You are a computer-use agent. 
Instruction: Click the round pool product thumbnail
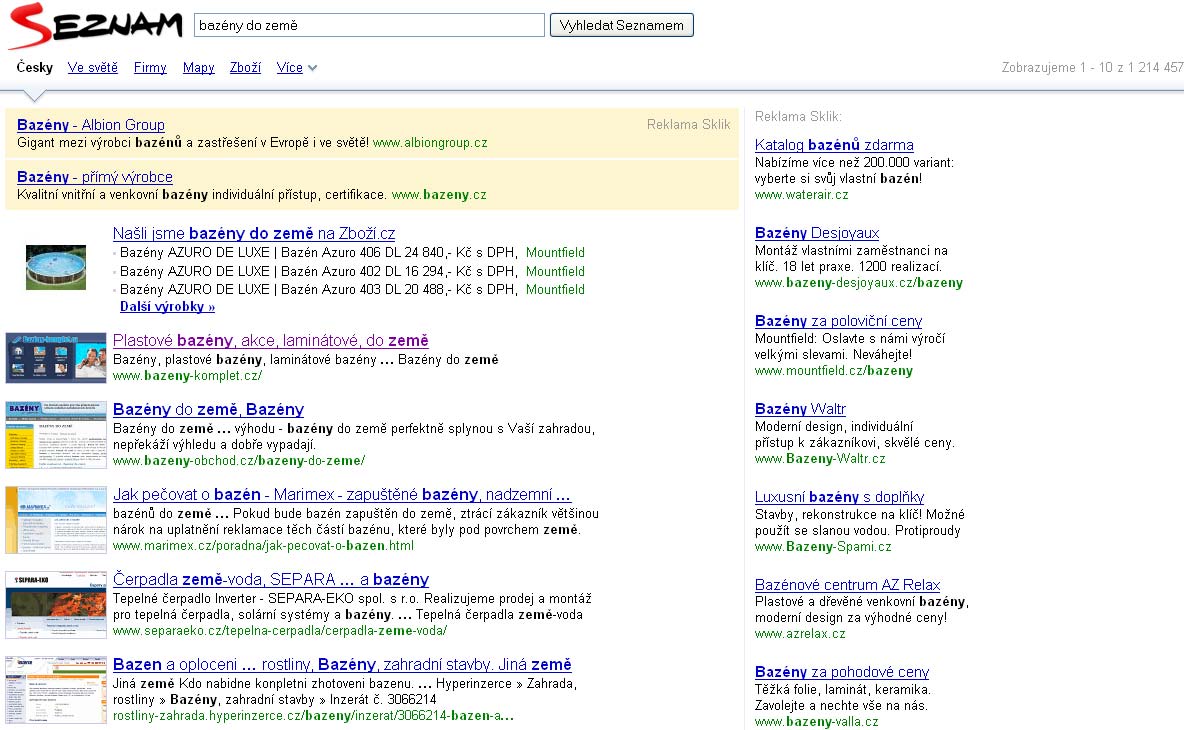click(x=56, y=267)
